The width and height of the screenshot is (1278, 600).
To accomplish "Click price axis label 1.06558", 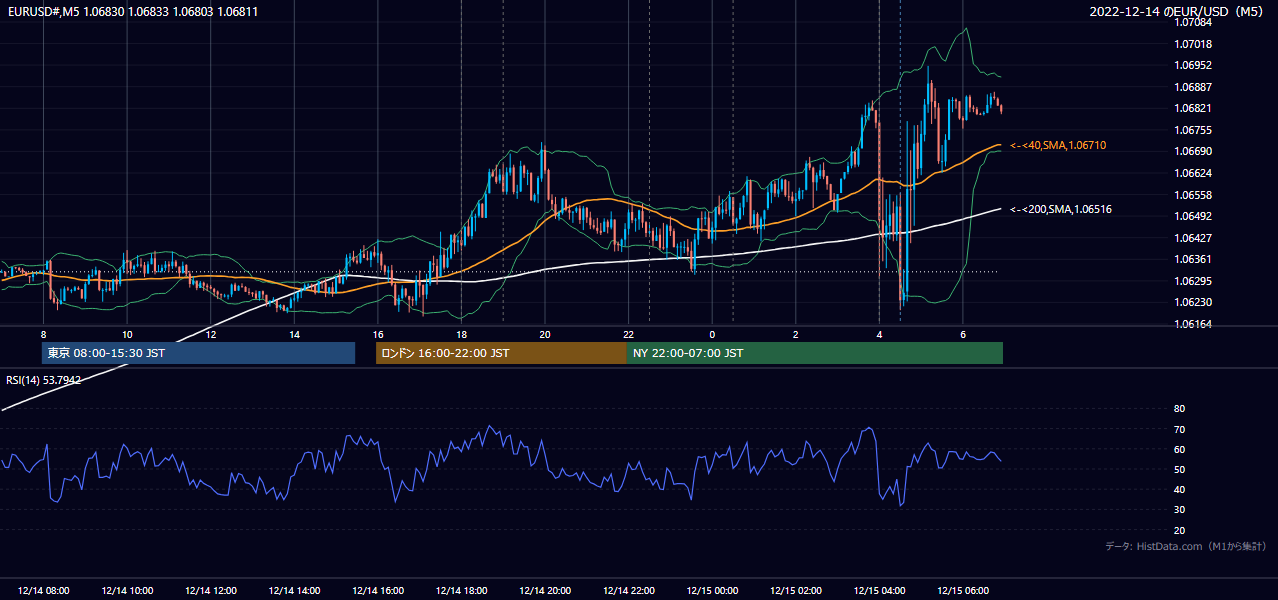I will tap(1193, 195).
